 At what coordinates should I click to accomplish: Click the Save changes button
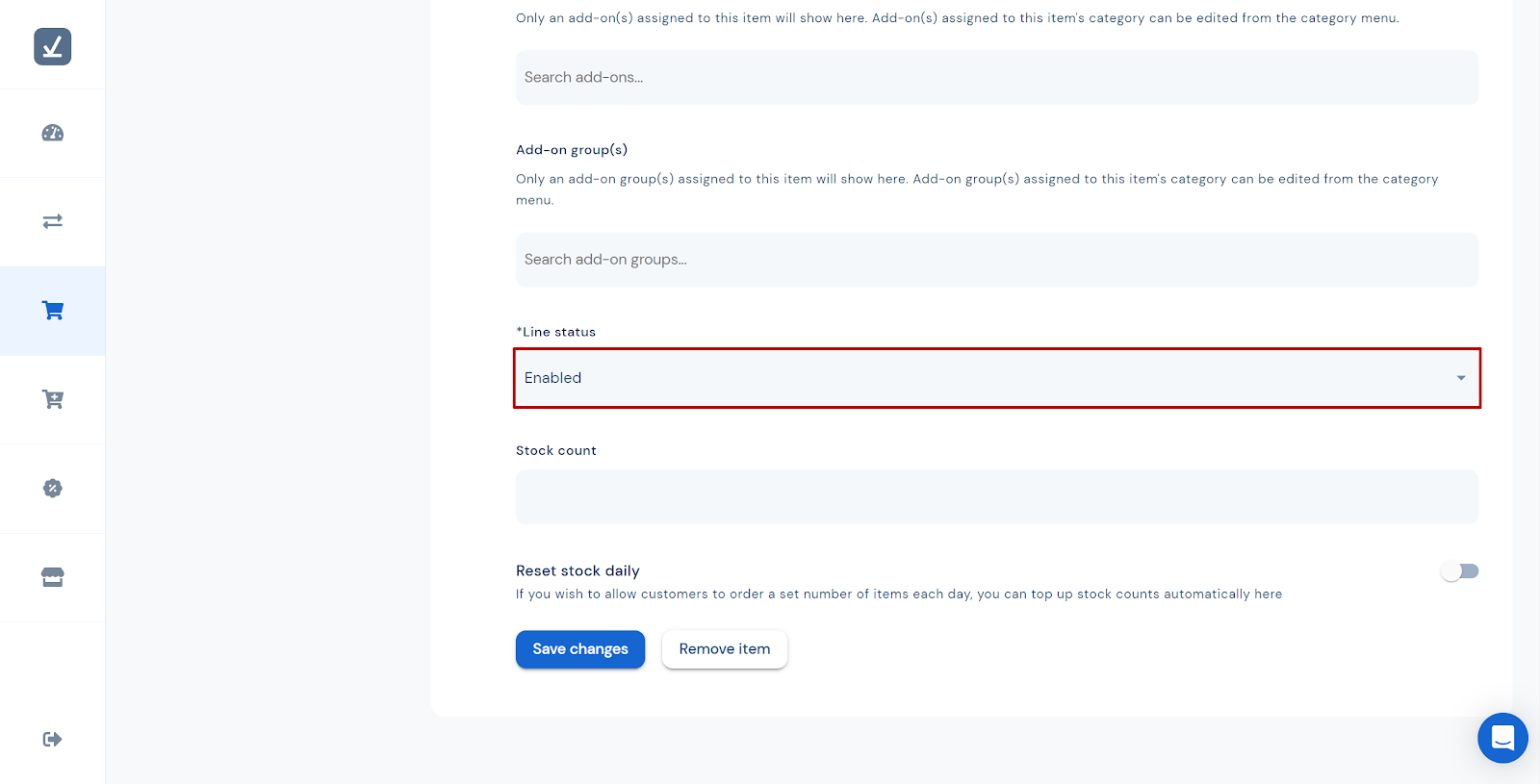pyautogui.click(x=580, y=649)
